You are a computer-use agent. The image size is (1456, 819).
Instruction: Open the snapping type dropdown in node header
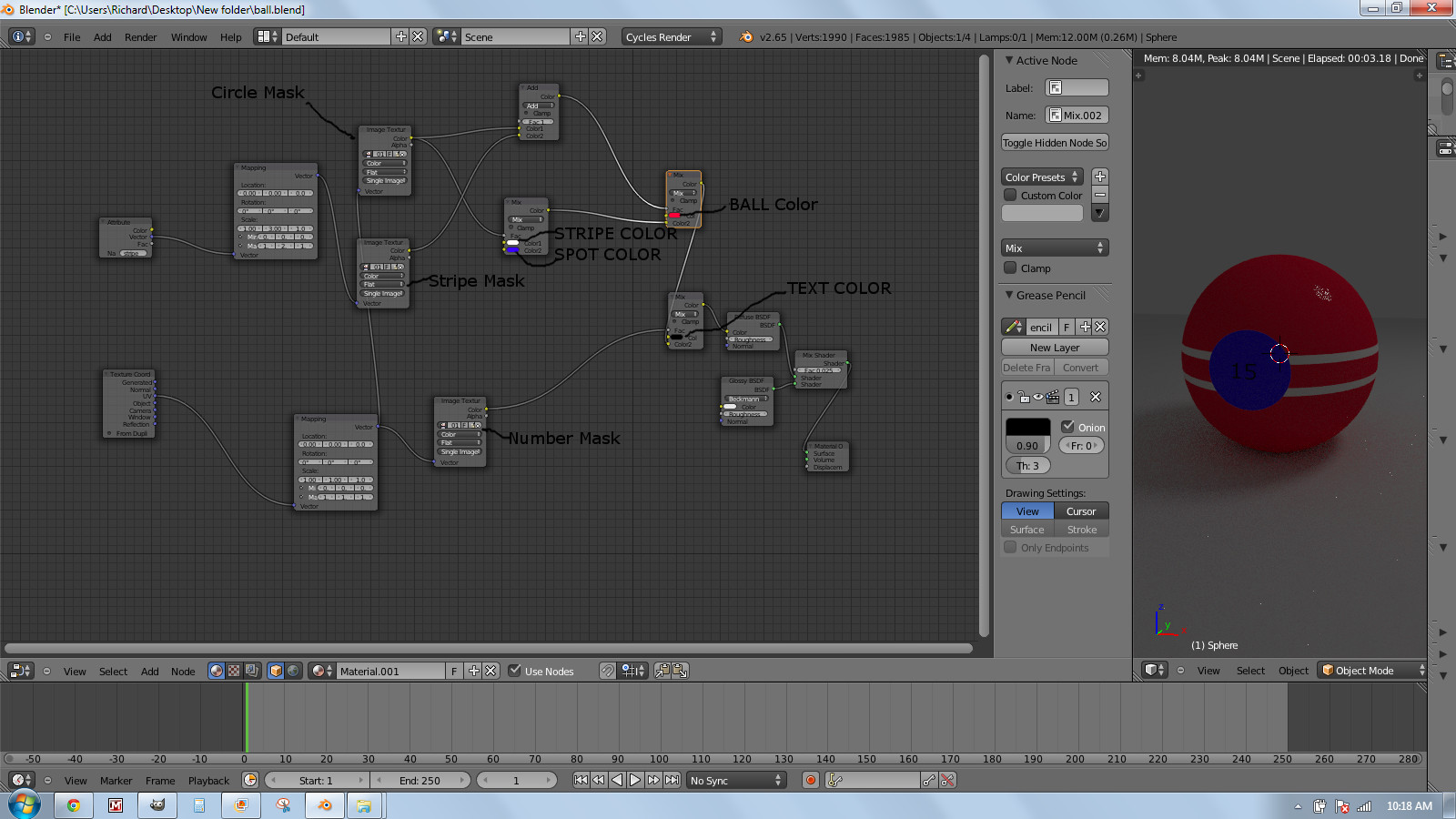tap(633, 671)
